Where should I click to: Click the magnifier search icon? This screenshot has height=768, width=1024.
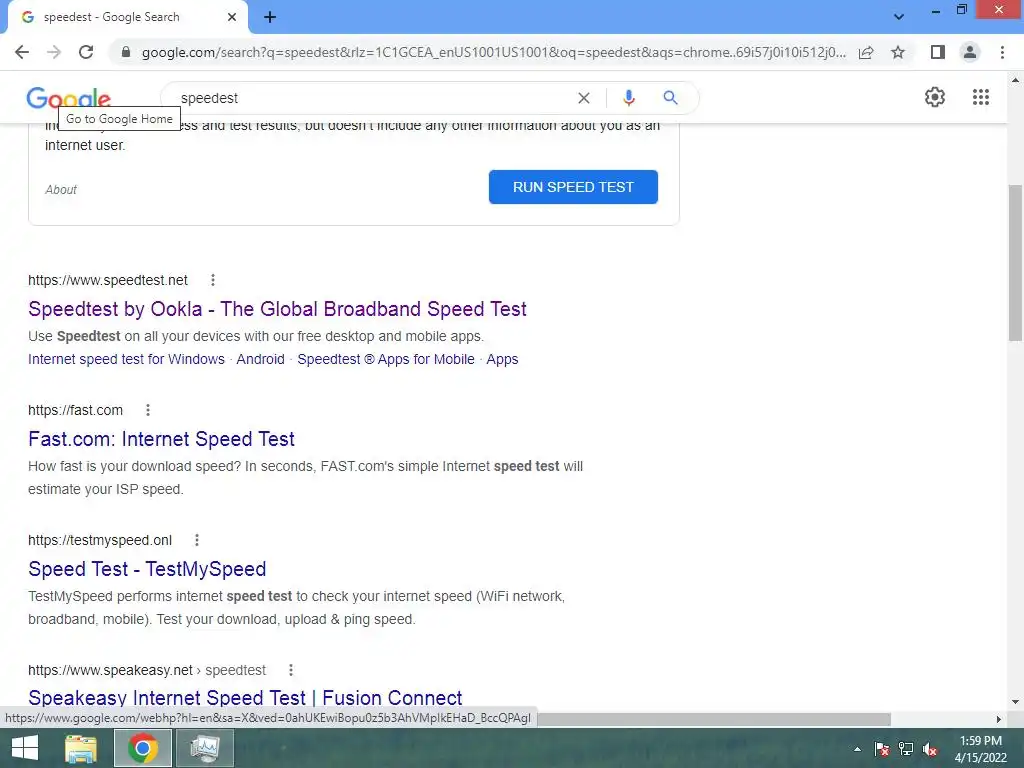tap(670, 98)
